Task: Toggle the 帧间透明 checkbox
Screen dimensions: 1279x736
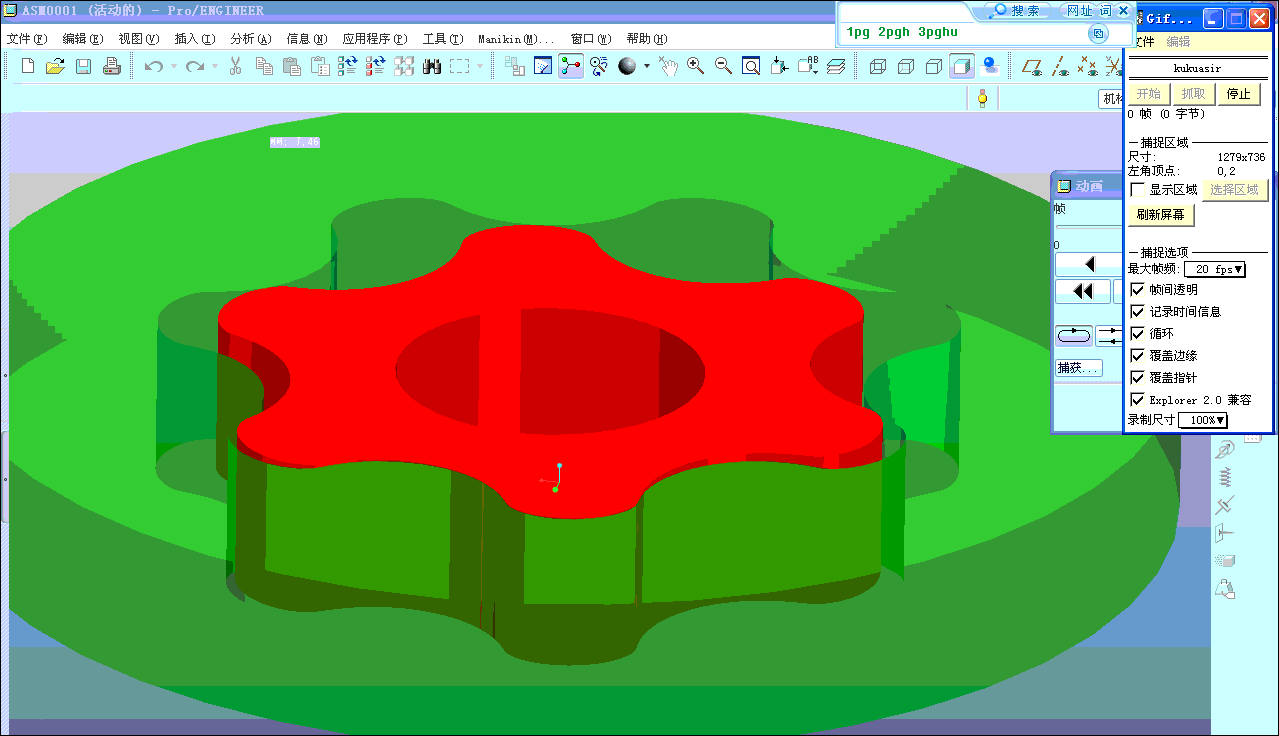Action: pyautogui.click(x=1137, y=289)
